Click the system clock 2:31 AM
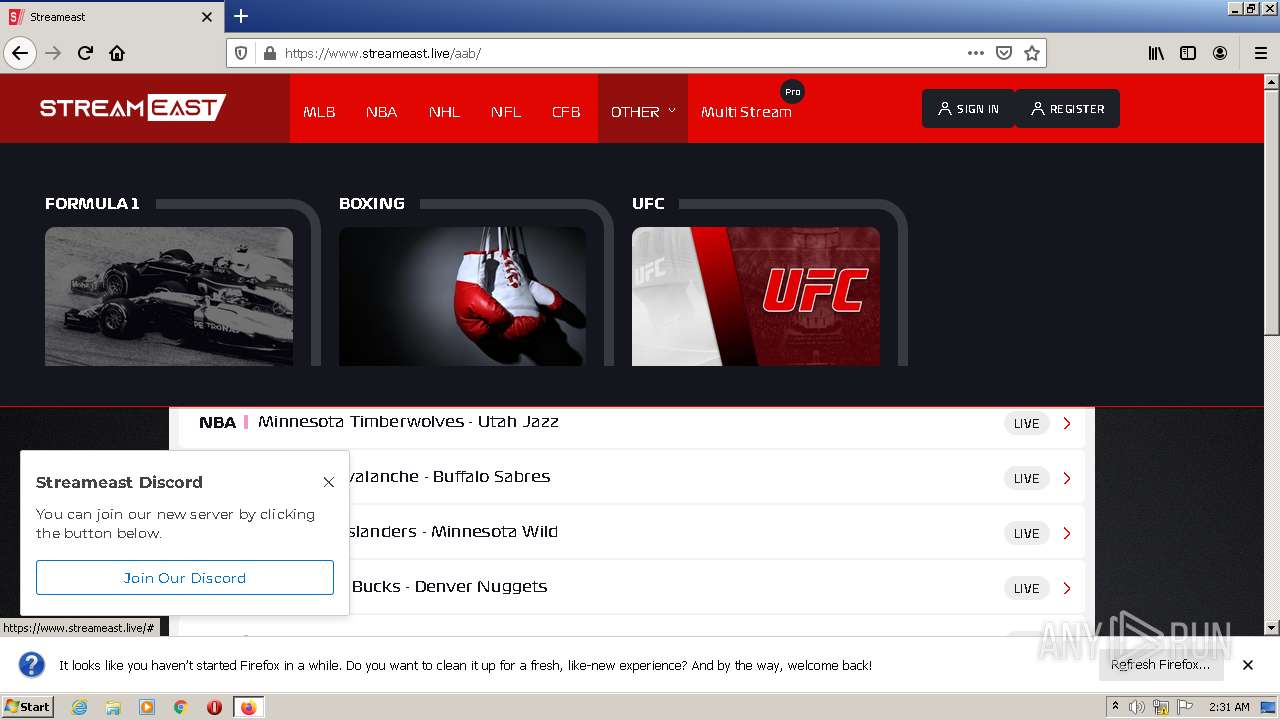This screenshot has height=720, width=1280. 1229,707
